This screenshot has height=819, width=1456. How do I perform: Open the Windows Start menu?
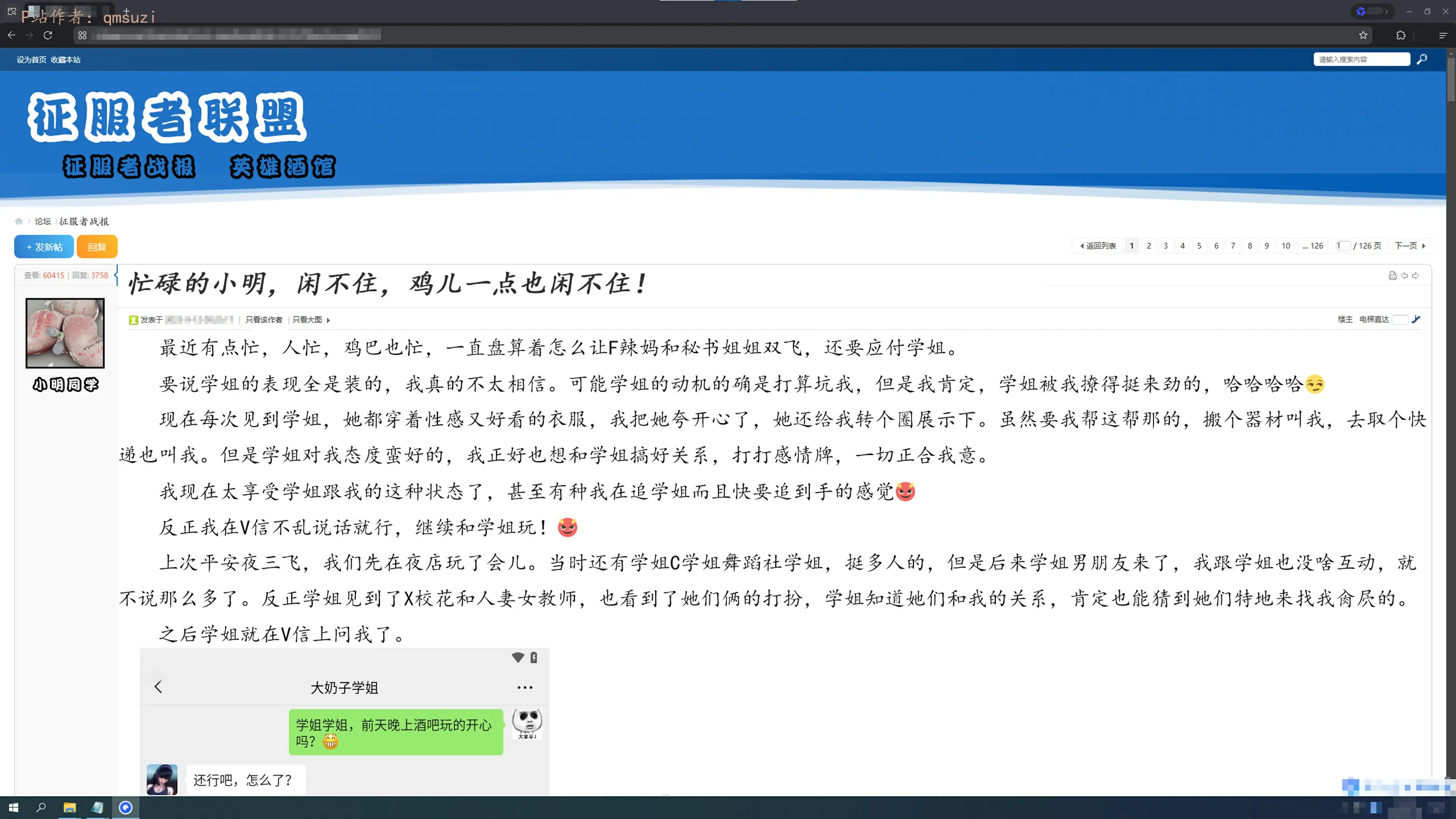14,808
